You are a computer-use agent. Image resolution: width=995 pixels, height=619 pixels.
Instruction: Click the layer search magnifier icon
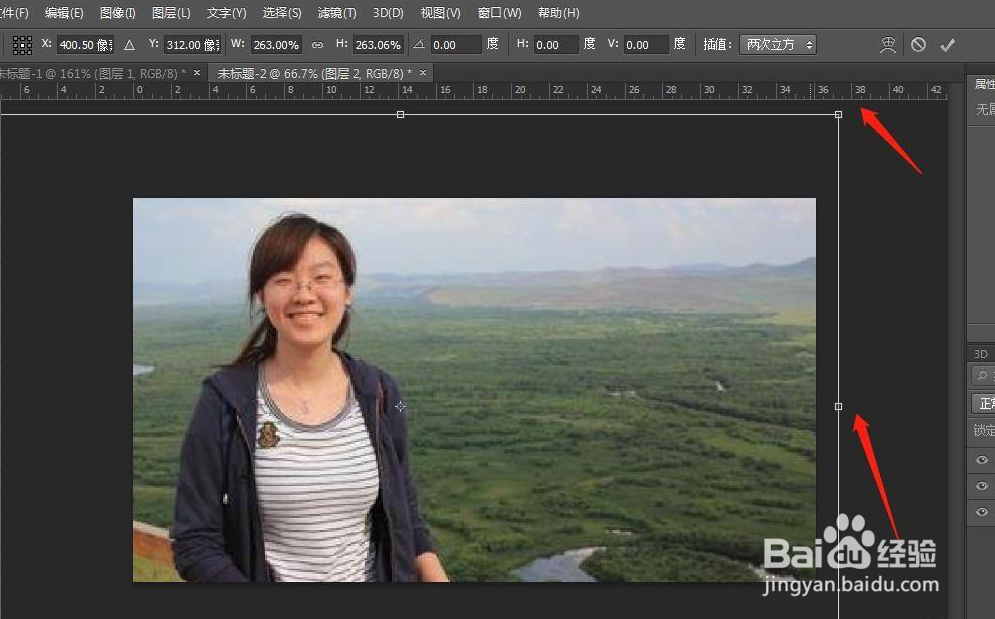click(983, 376)
